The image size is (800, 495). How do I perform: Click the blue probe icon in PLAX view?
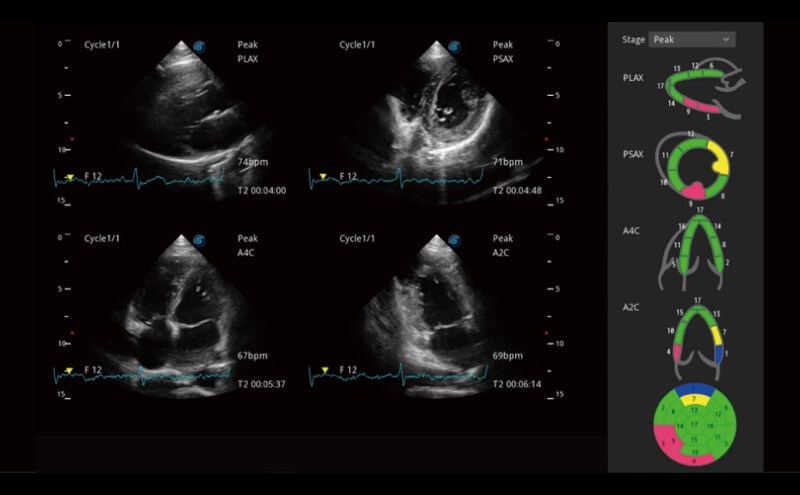pos(200,46)
